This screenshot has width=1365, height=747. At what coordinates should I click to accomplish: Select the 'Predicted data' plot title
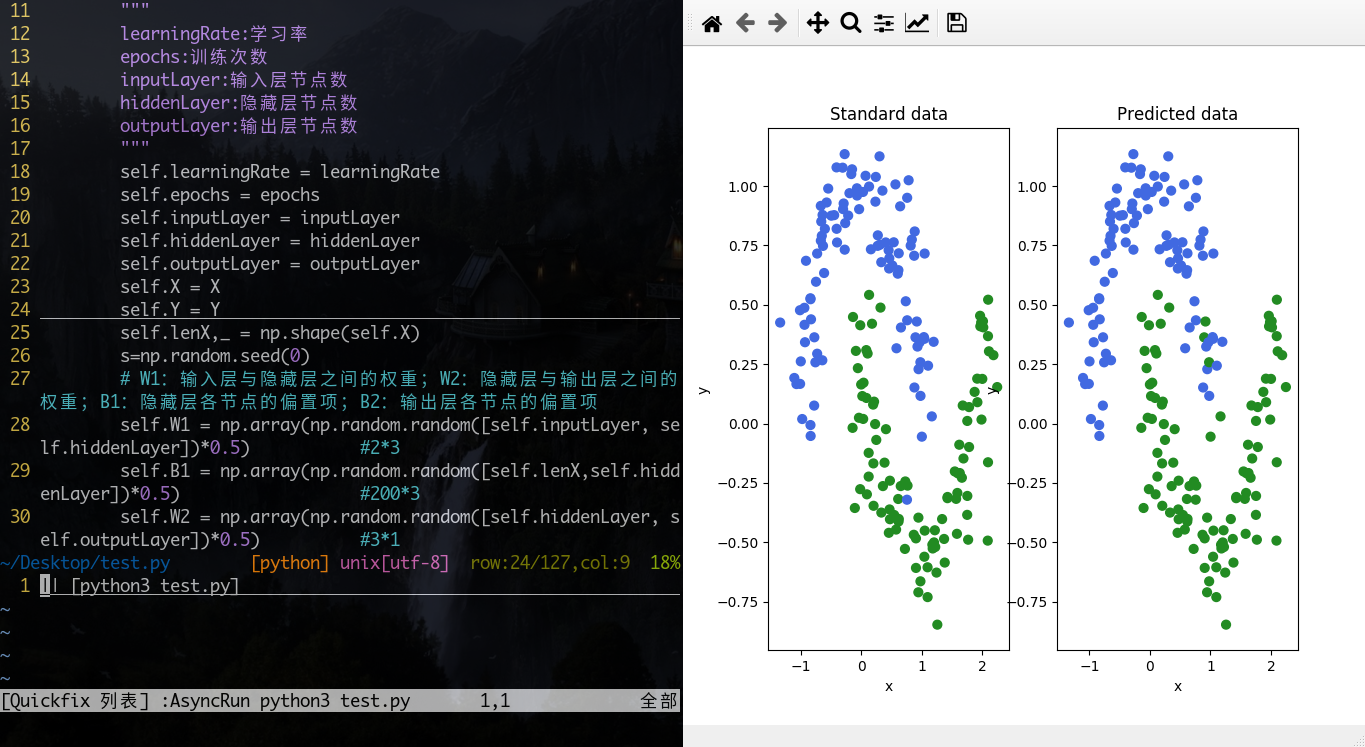point(1177,114)
